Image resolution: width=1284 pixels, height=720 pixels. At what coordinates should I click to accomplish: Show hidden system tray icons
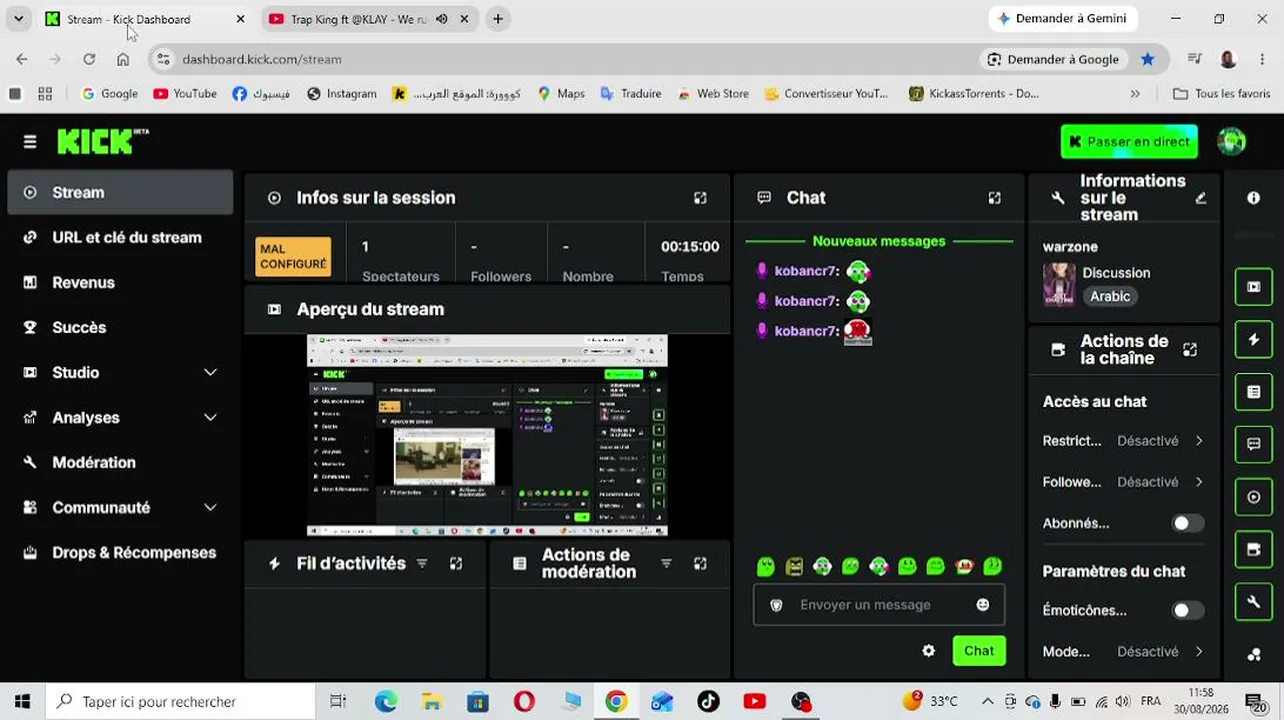point(987,701)
